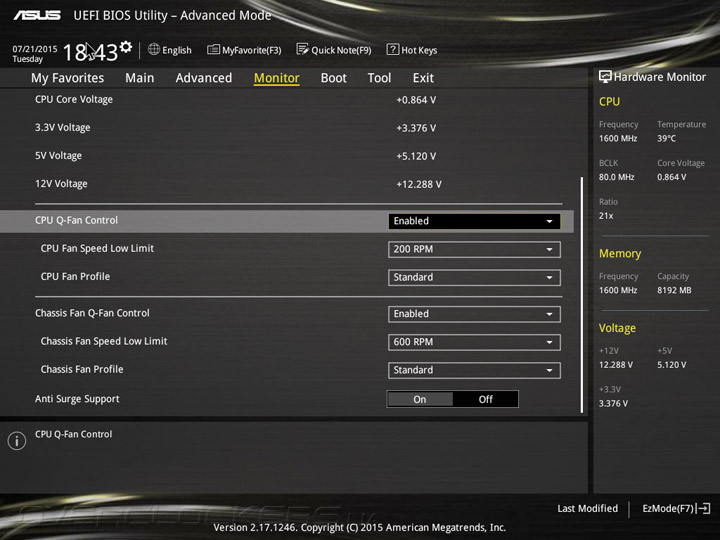Turn Anti Surge Support On
Screen dimensions: 720x540
[x=420, y=399]
